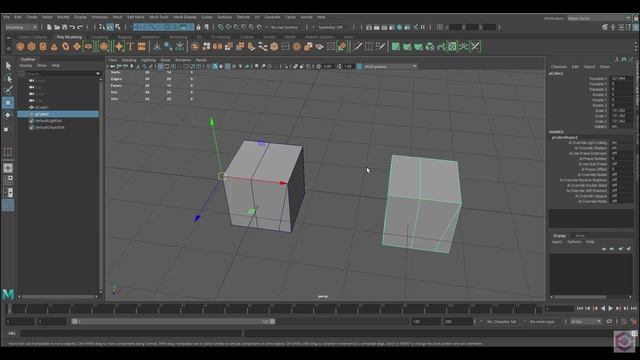Viewport: 640px width, 360px height.
Task: Click the polygon Type (T) shelf icon
Action: (x=131, y=47)
